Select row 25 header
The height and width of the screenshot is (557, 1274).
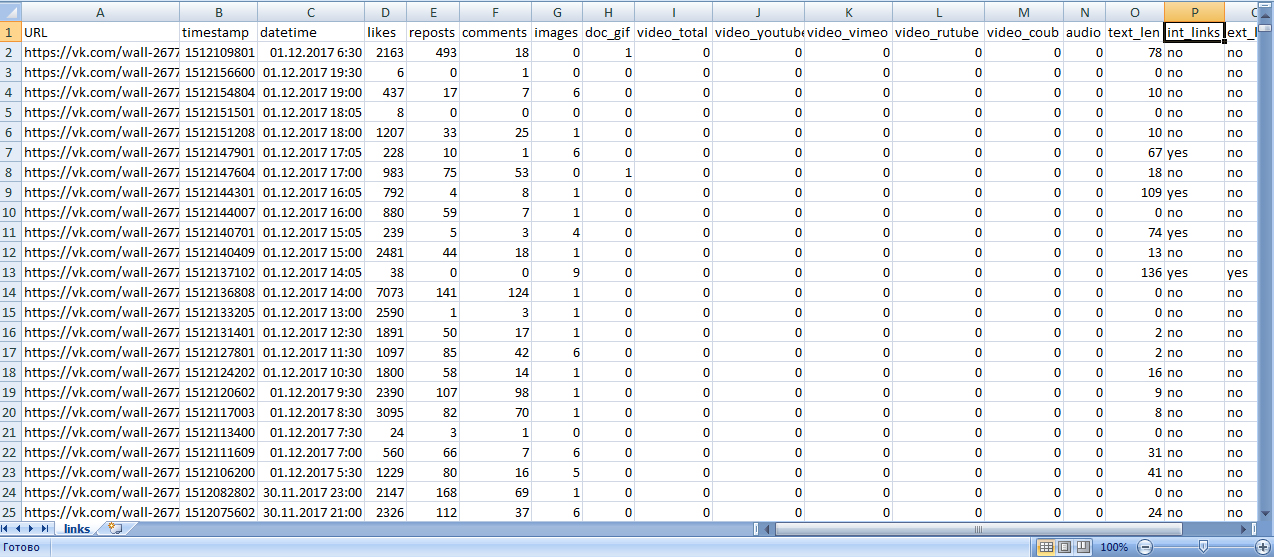10,512
